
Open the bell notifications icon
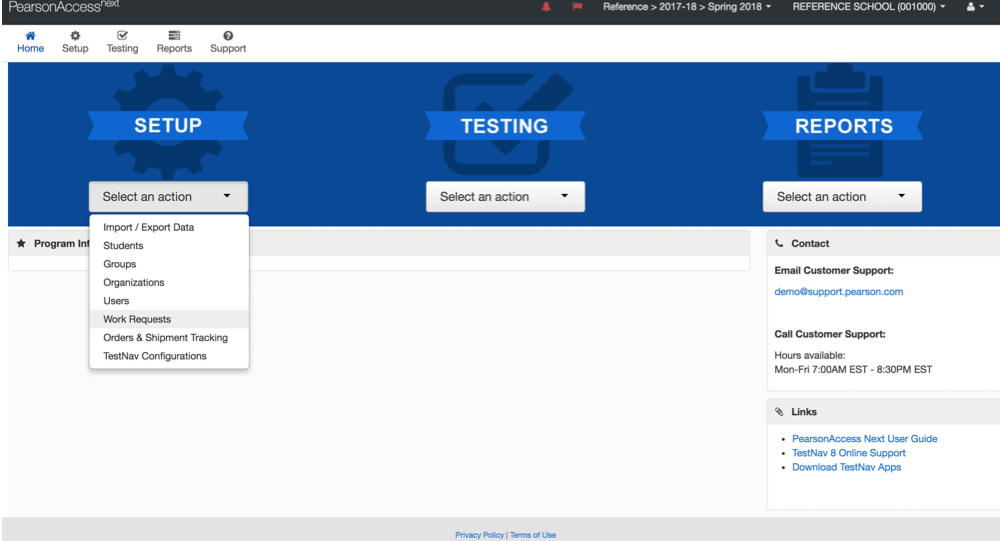coord(546,7)
